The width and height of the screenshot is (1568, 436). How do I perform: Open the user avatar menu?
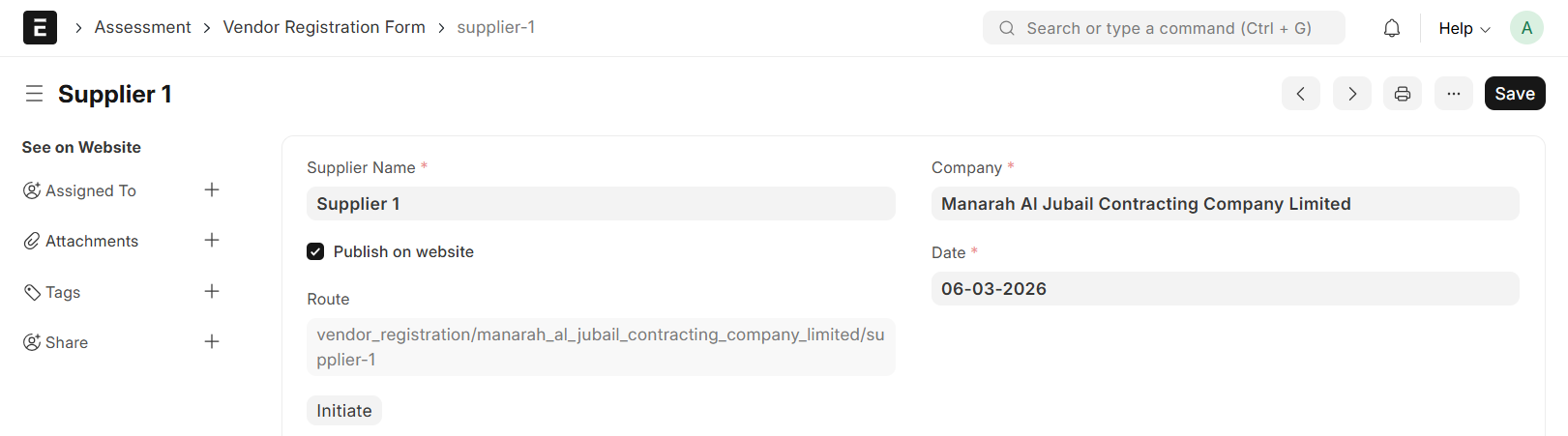[1526, 28]
